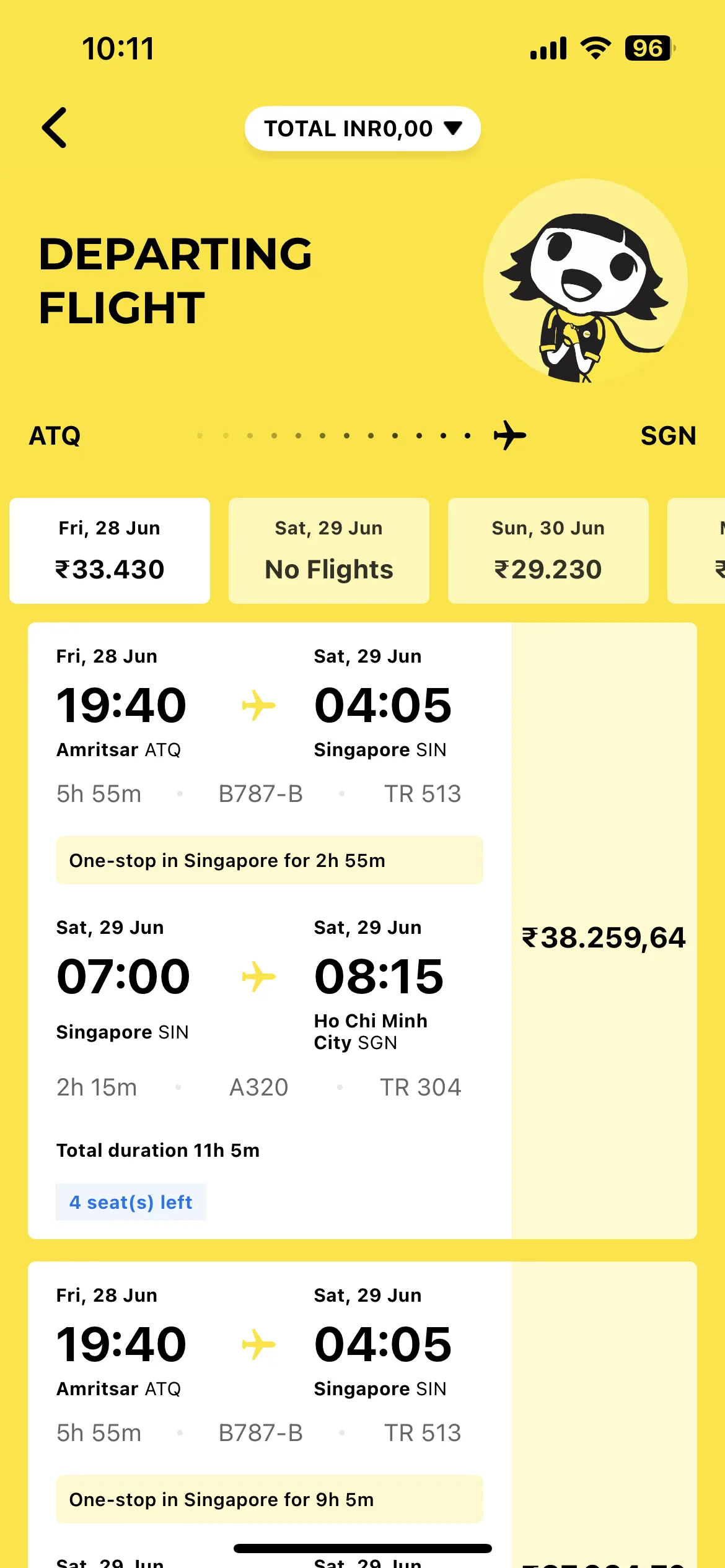Tap the ATQ origin code

coord(55,436)
